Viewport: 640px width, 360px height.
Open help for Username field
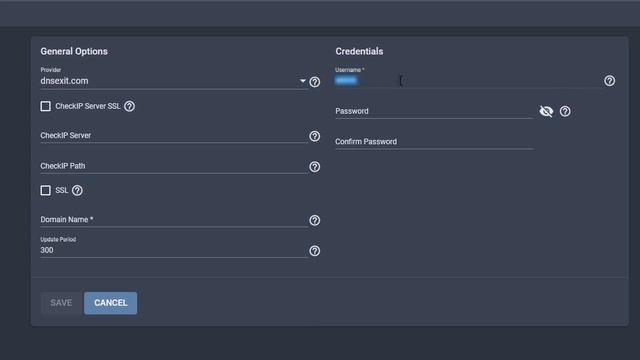coord(609,81)
